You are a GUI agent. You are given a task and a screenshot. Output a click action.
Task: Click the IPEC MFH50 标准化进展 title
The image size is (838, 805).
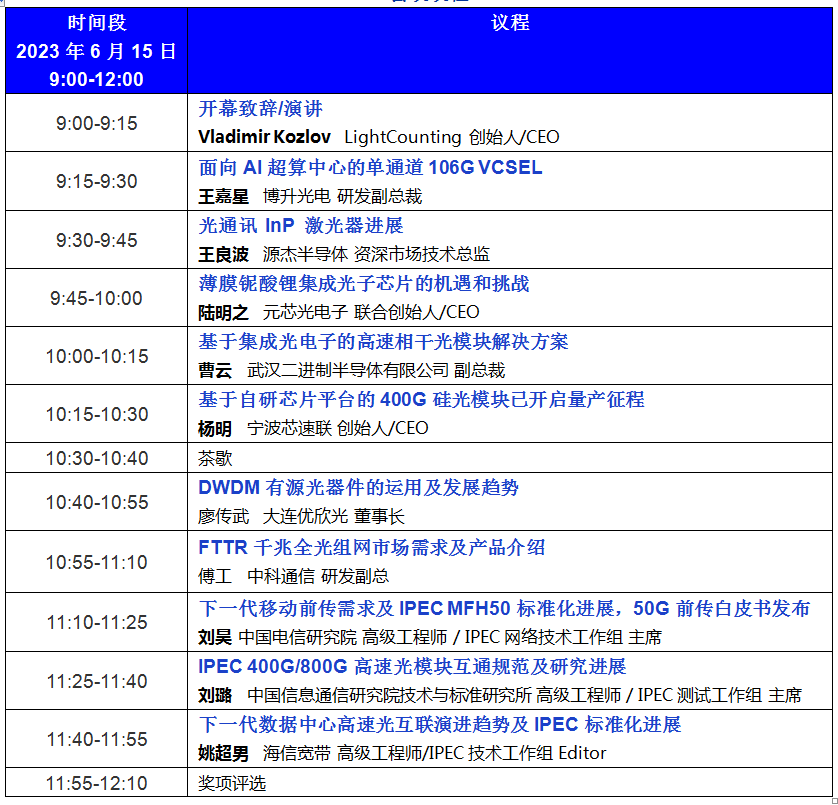504,608
